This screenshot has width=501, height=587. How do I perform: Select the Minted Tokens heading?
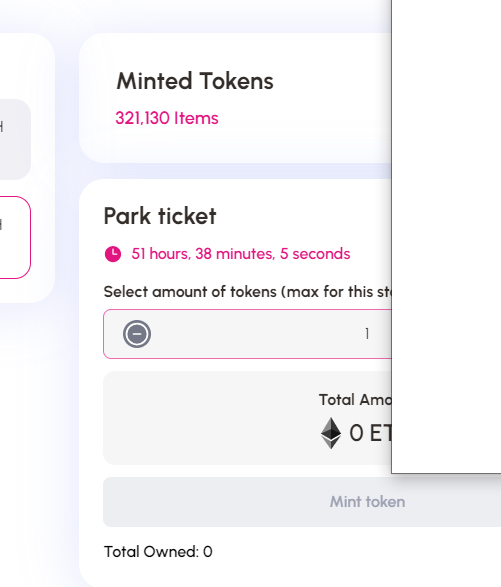click(x=195, y=81)
